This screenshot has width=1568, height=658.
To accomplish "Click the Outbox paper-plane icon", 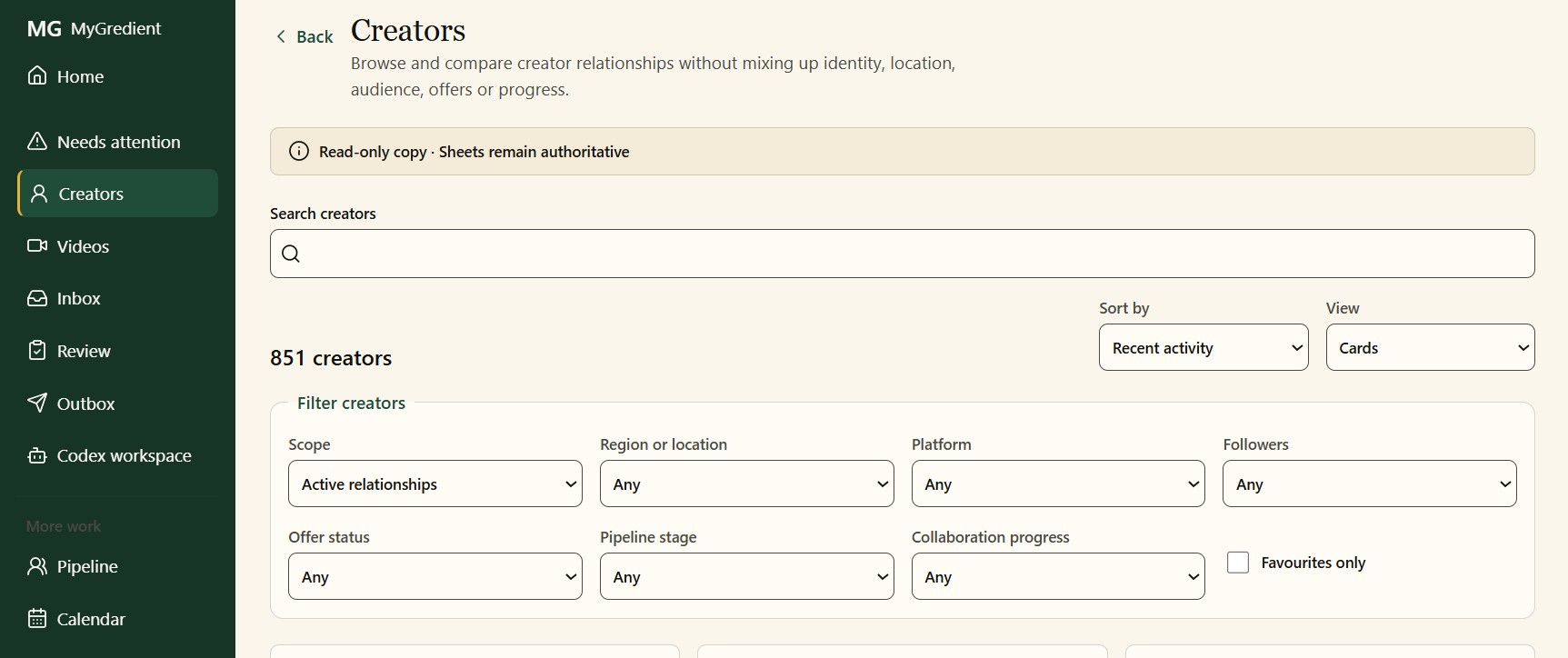I will 37,403.
